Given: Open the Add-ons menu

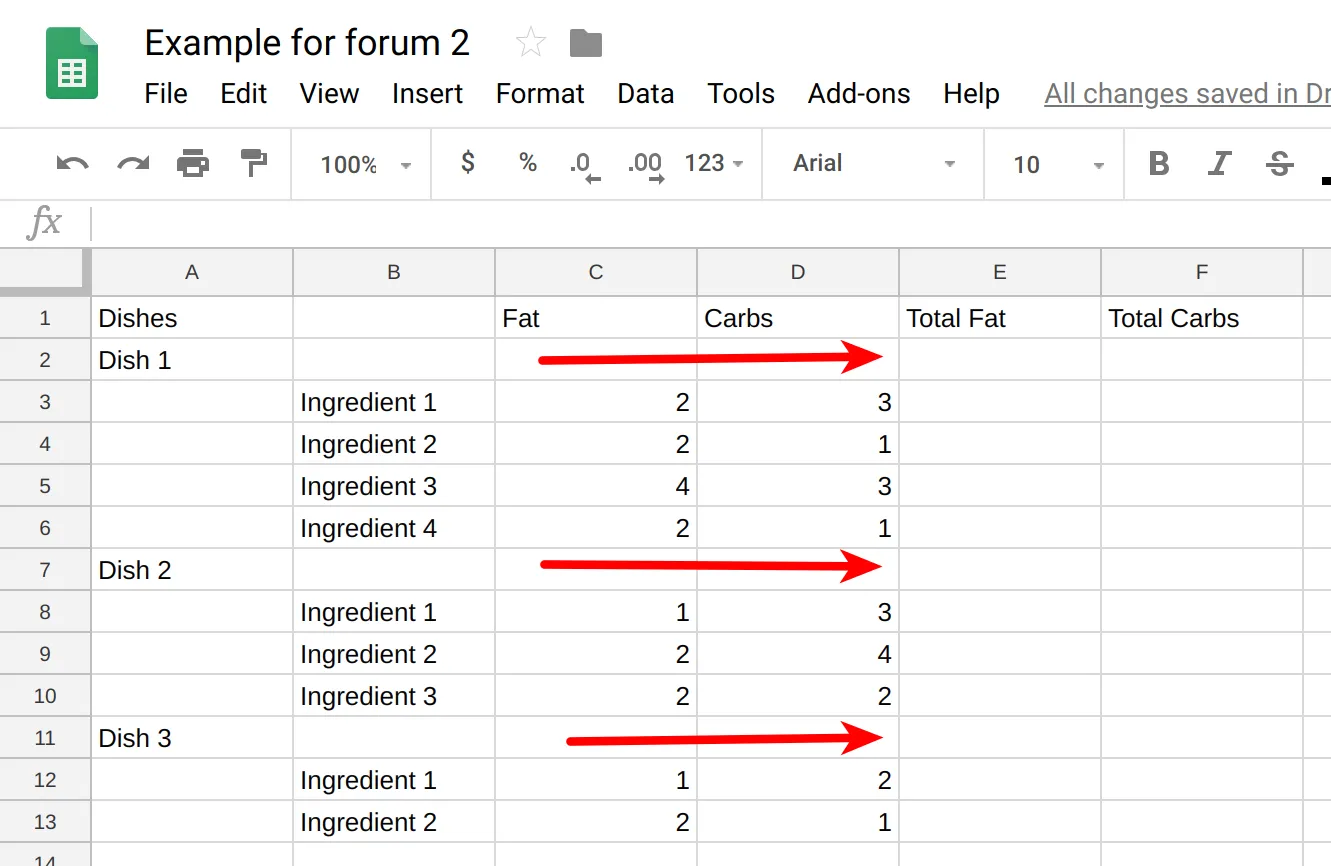Looking at the screenshot, I should coord(859,94).
